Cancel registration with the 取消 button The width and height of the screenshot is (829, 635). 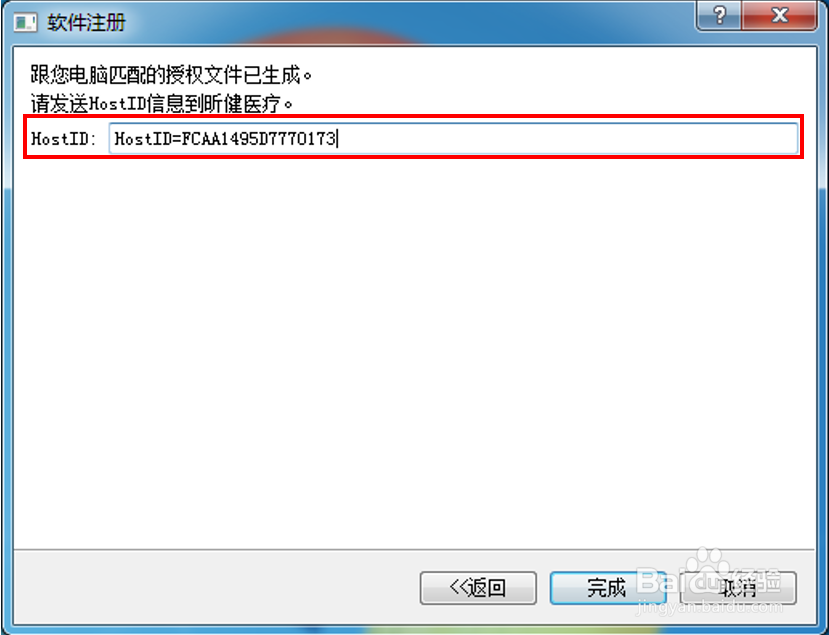[738, 587]
